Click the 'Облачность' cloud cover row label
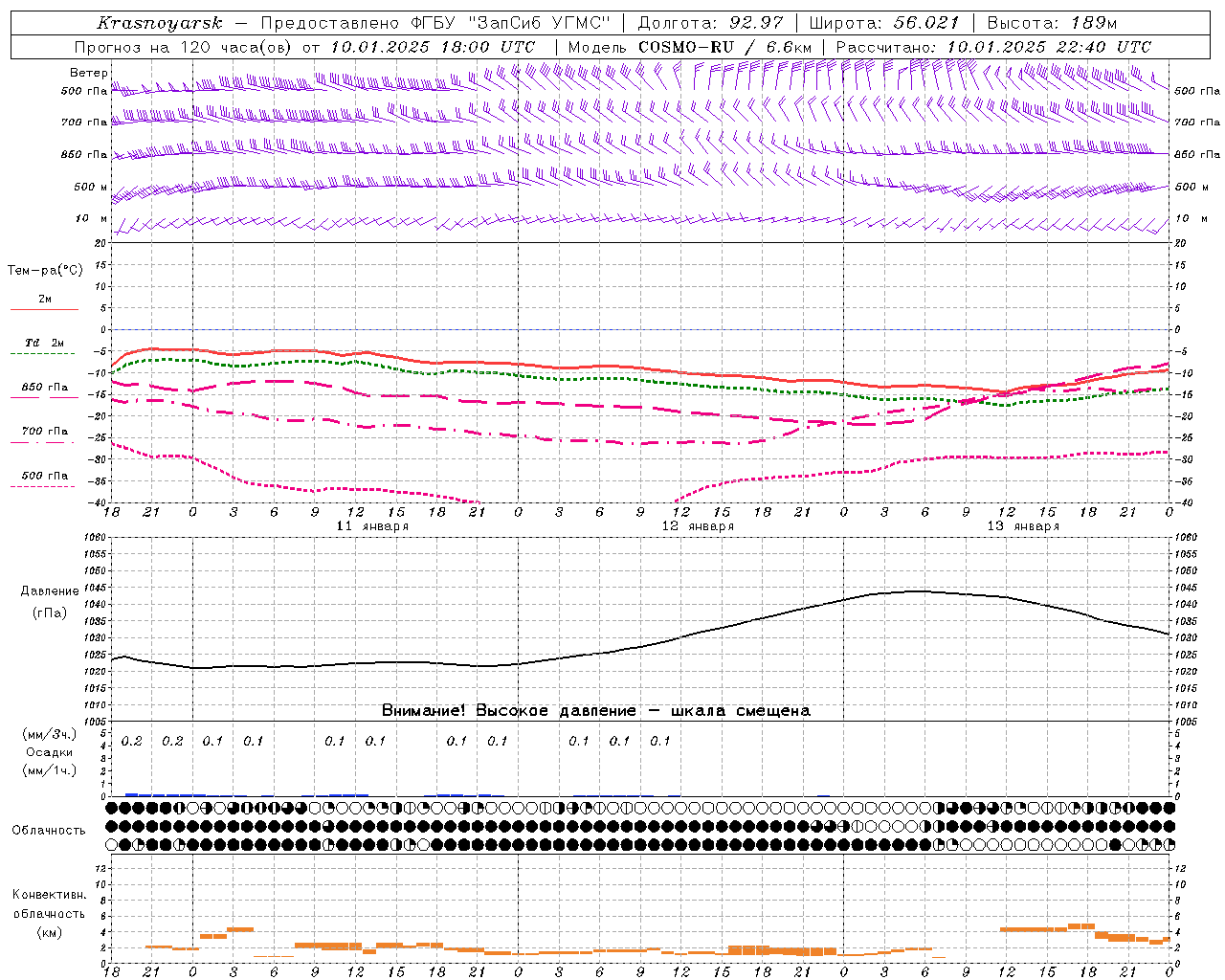1225x980 pixels. (49, 831)
